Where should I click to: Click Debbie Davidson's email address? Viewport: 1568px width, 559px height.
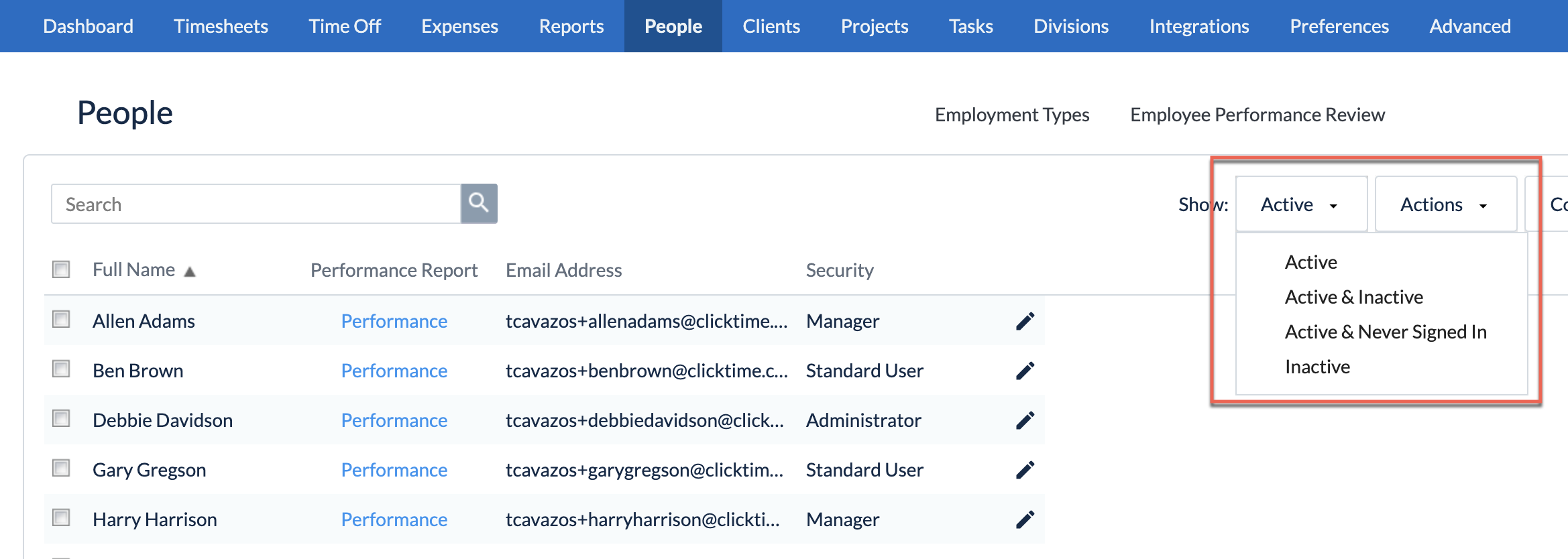click(645, 420)
